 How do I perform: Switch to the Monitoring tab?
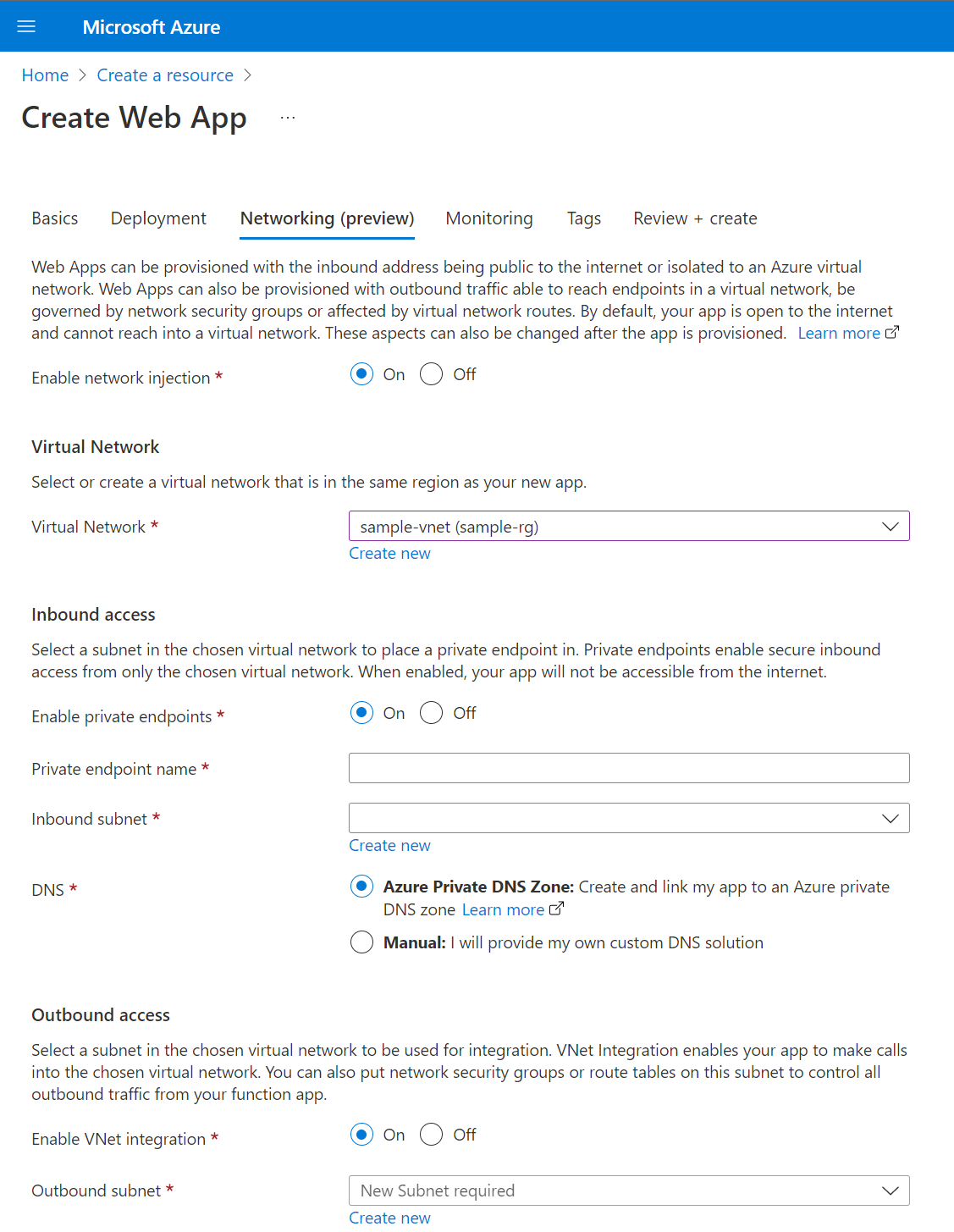488,218
